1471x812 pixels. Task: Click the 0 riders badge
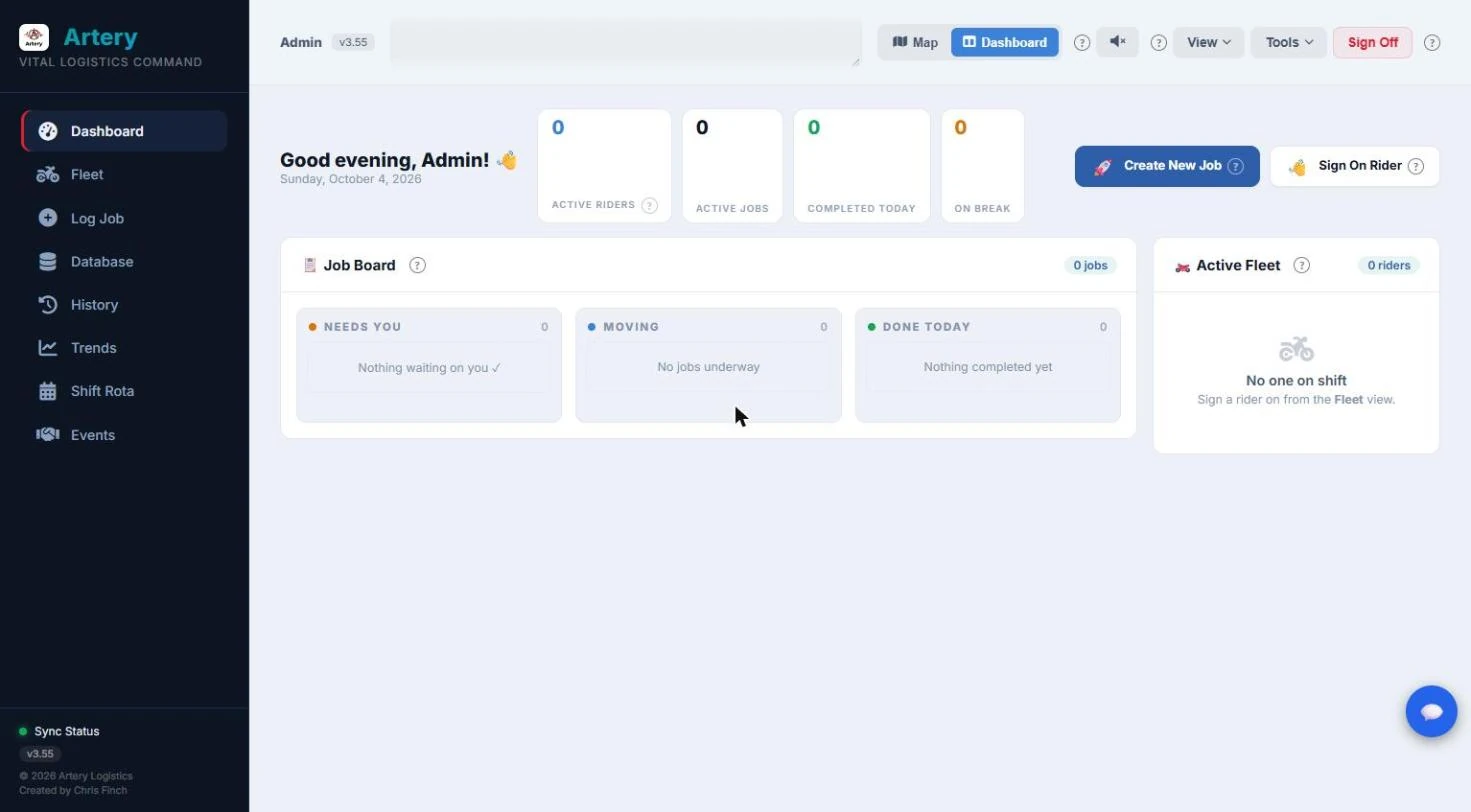click(1389, 265)
